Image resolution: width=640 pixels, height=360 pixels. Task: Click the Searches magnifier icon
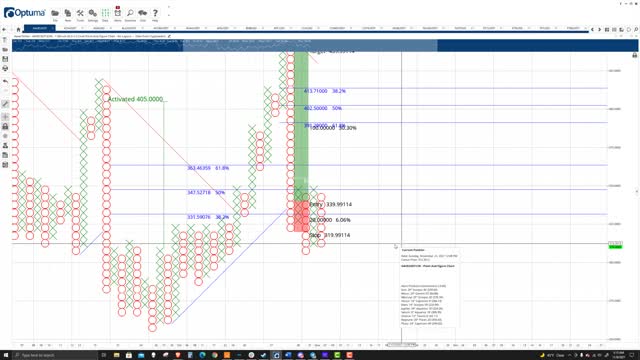tap(130, 13)
